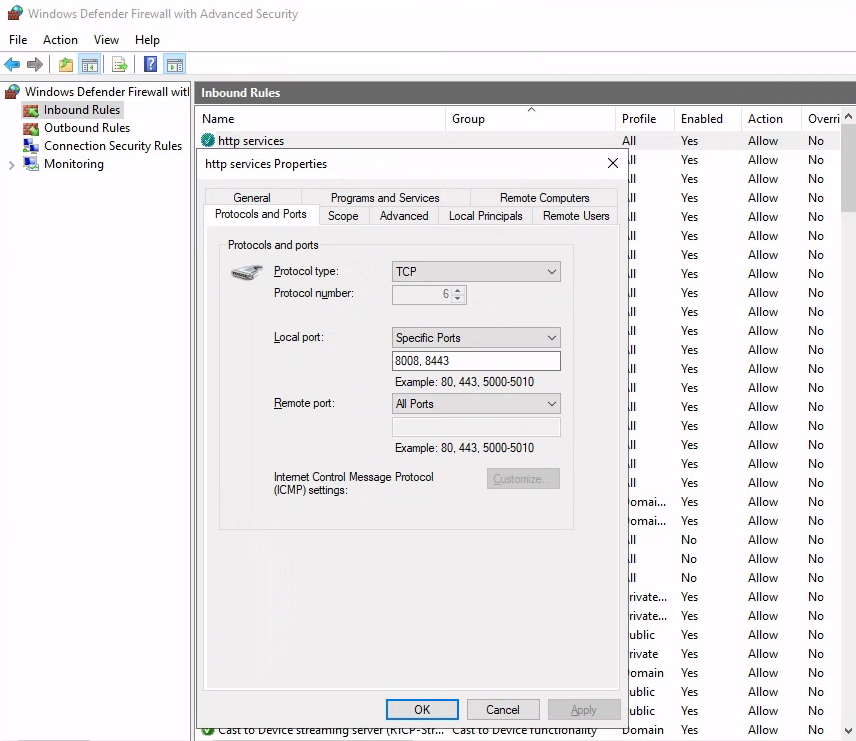Viewport: 856px width, 741px height.
Task: Click the Cancel button
Action: point(503,709)
